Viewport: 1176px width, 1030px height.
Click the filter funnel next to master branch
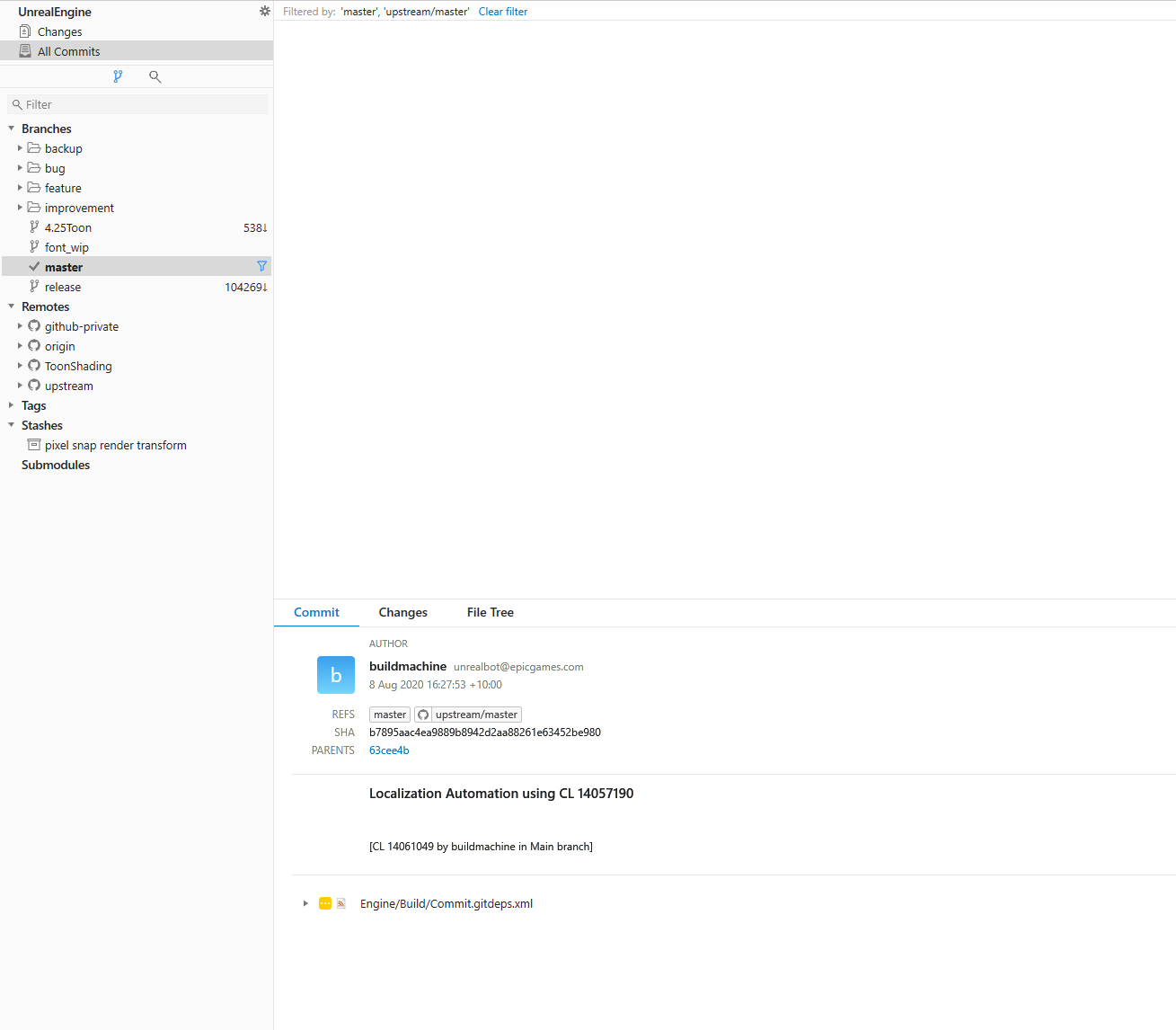pyautogui.click(x=261, y=266)
